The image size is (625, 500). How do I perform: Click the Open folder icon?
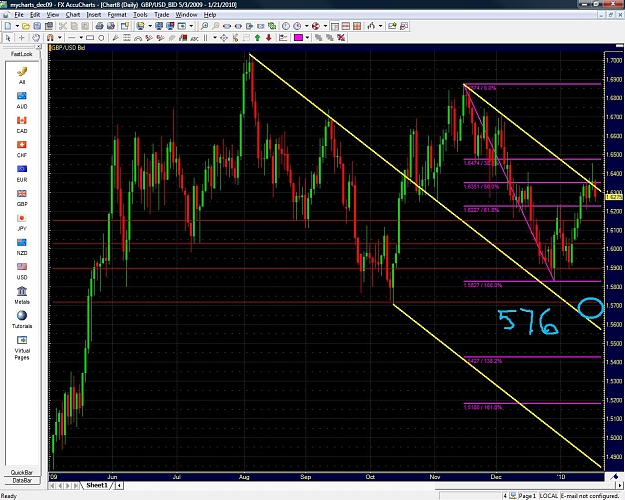coord(26,26)
